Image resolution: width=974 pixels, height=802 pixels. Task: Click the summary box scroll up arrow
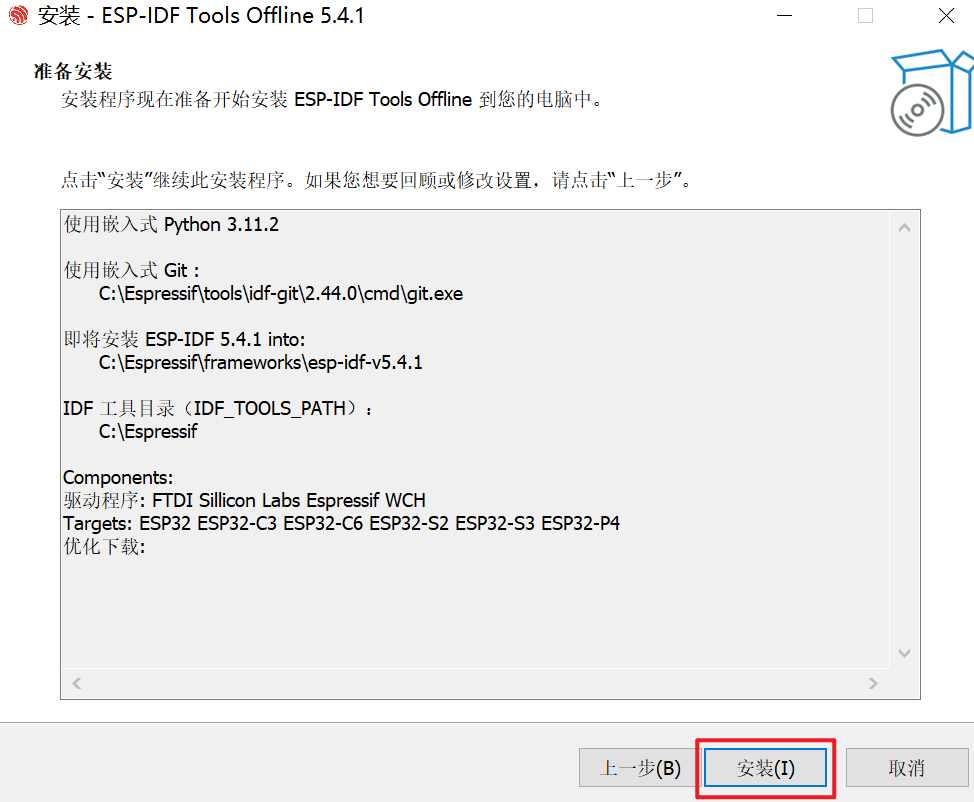click(x=904, y=228)
